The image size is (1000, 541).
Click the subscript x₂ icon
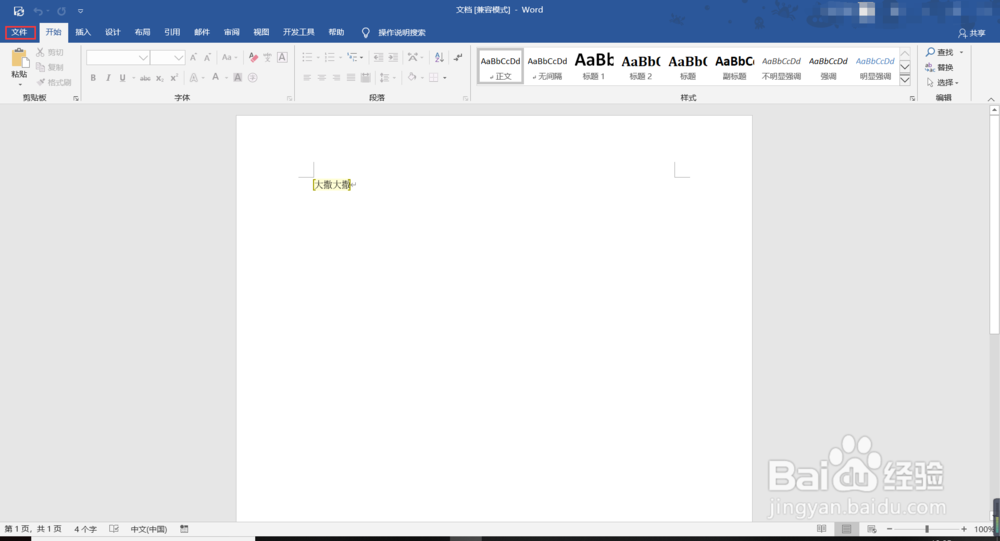click(159, 78)
